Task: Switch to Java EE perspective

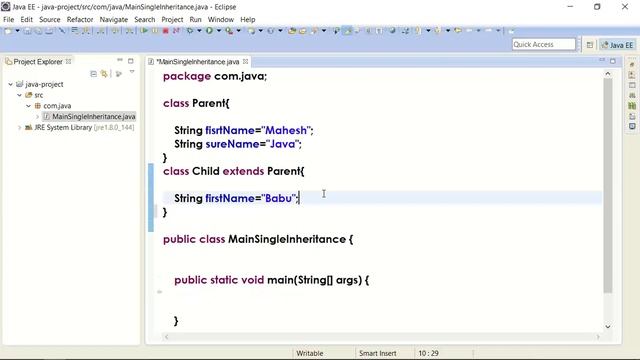Action: 617,45
